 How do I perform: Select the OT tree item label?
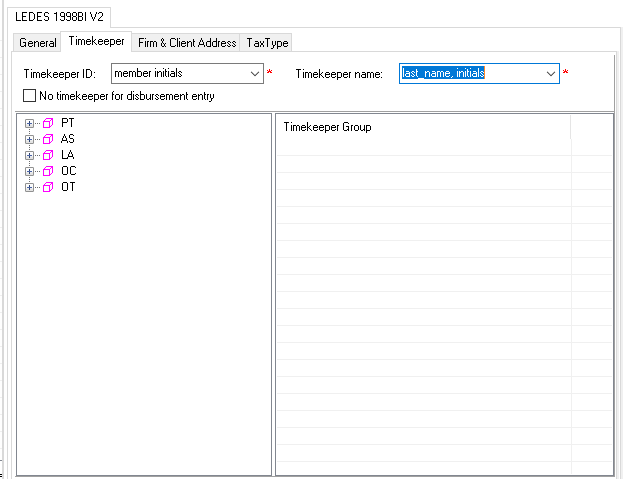(68, 187)
